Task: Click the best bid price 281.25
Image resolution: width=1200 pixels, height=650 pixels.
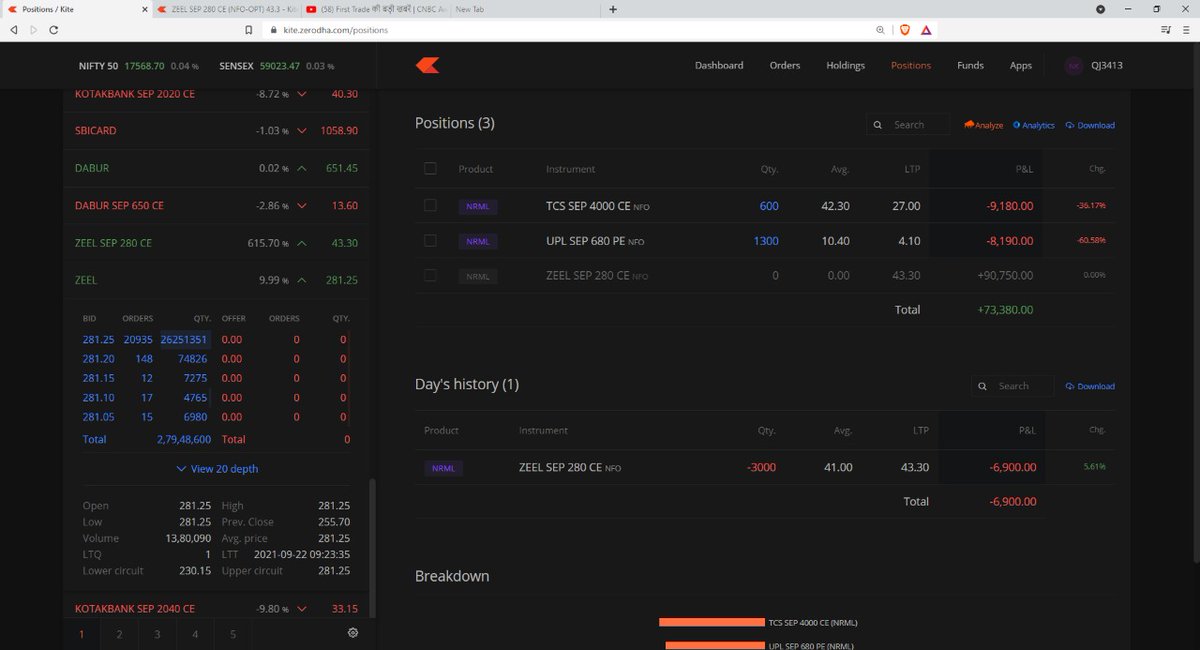Action: click(98, 340)
